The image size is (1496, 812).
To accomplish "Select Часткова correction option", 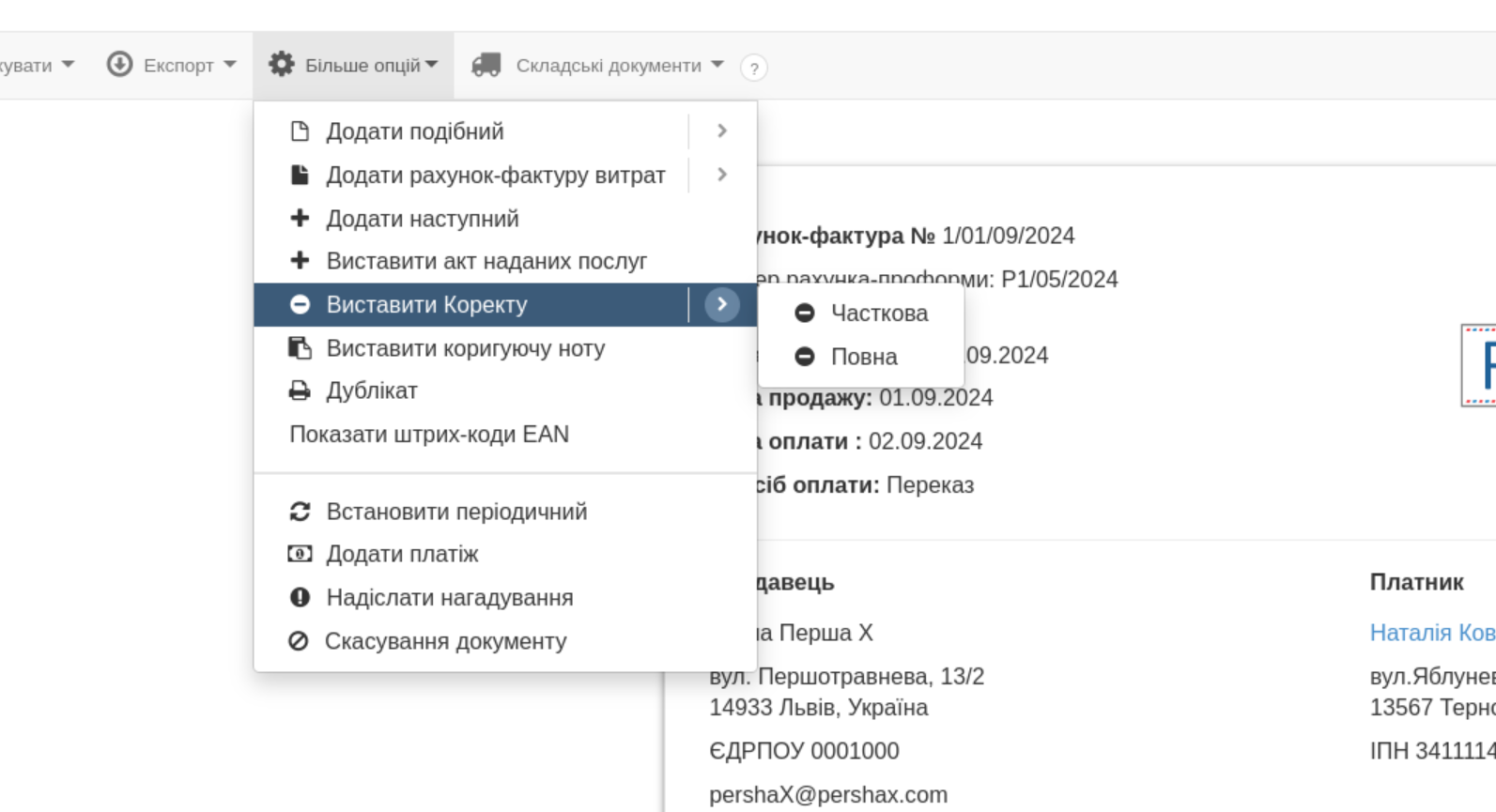I will coord(879,314).
